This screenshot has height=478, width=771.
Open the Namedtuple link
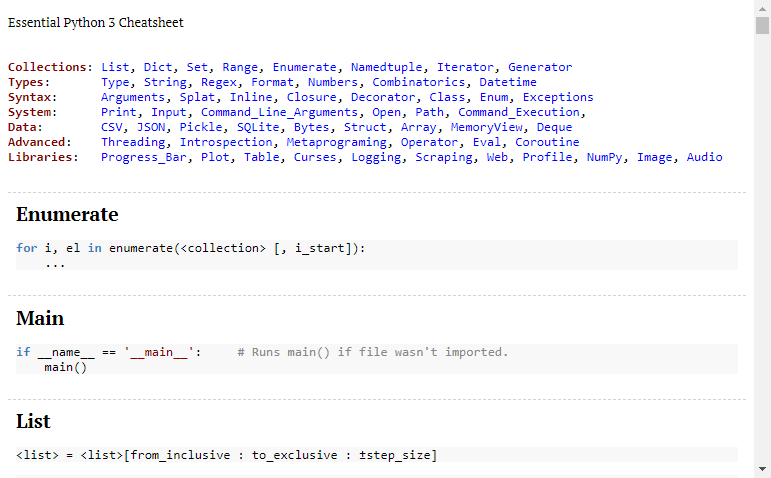[386, 67]
